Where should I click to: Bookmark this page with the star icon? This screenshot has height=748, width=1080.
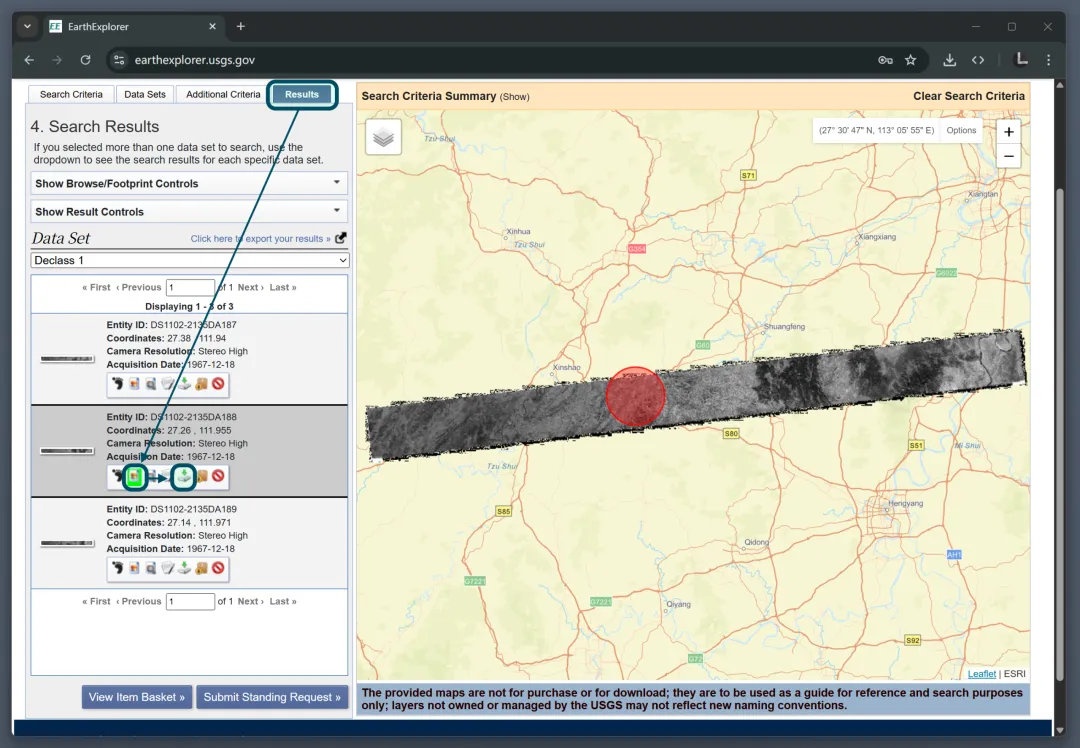tap(911, 60)
